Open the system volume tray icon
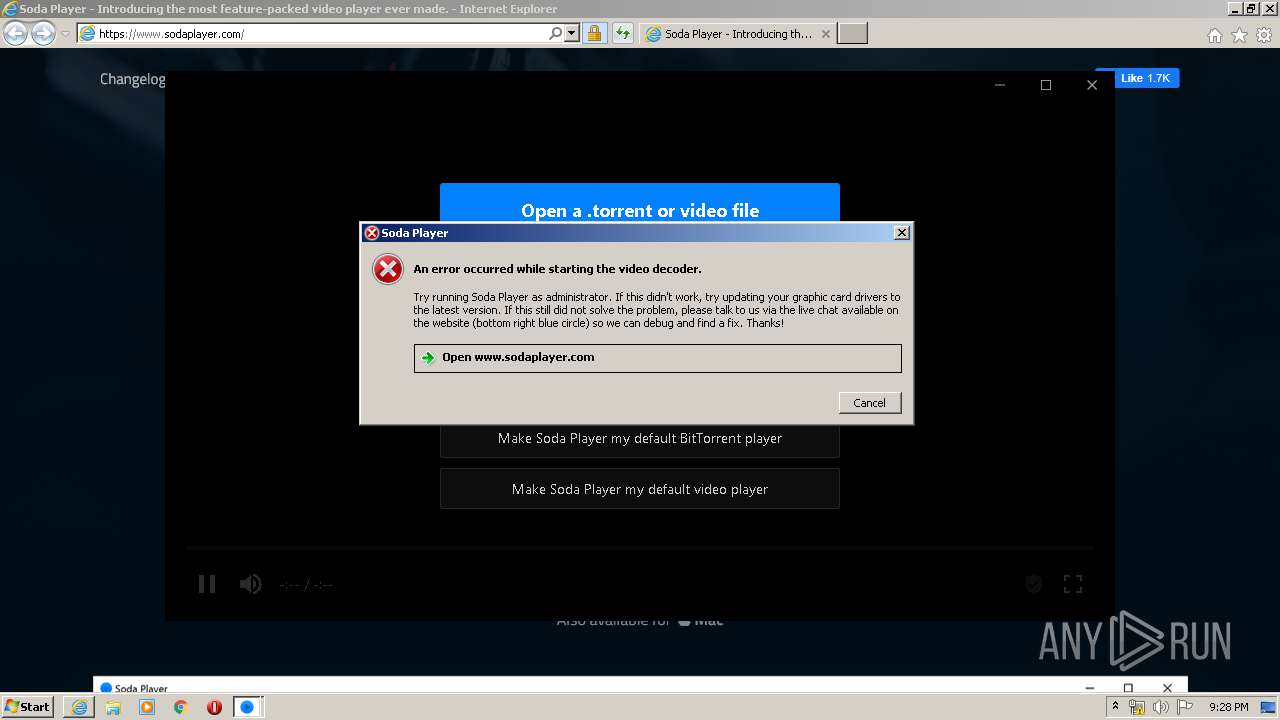Viewport: 1280px width, 720px height. (x=1161, y=707)
